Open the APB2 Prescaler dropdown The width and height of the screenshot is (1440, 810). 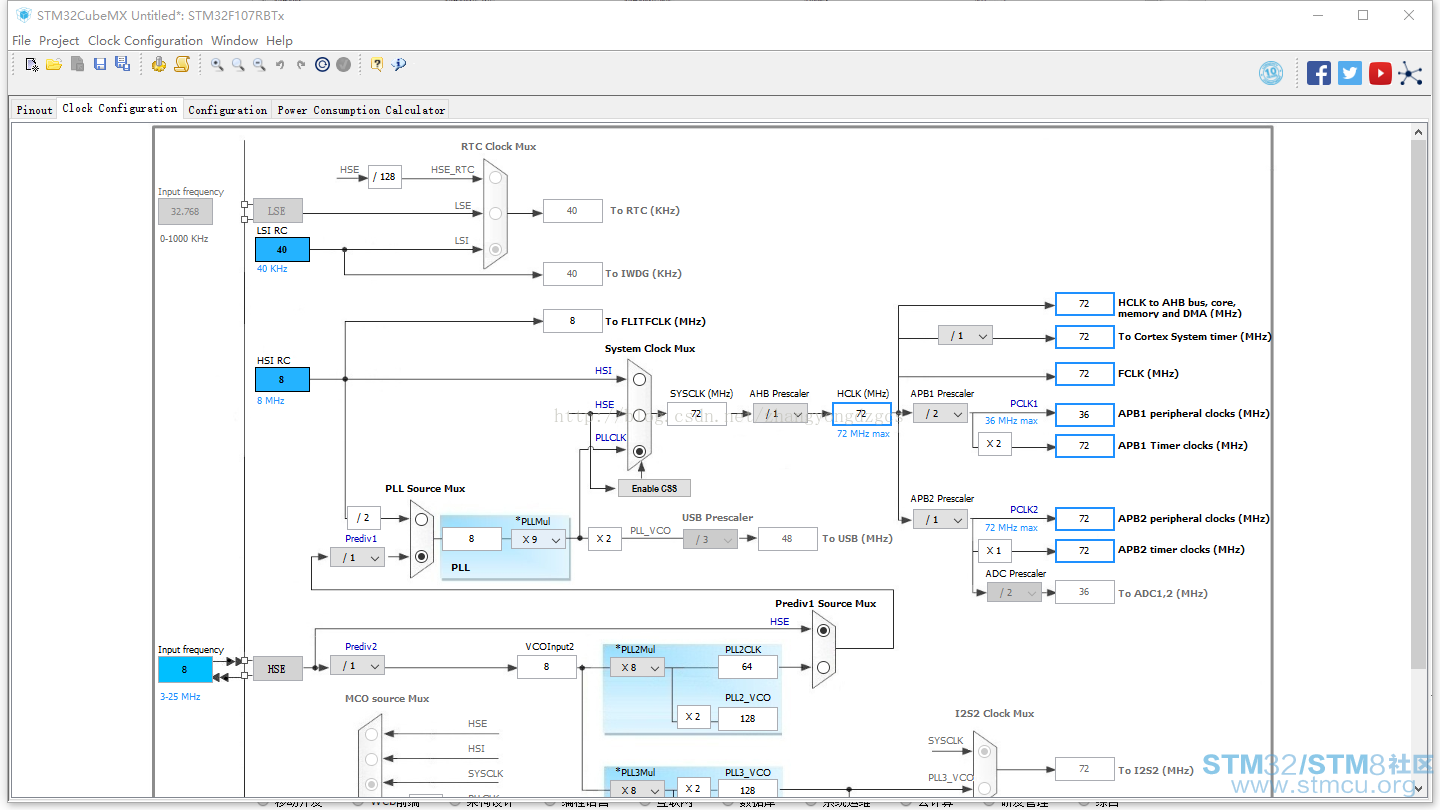939,519
